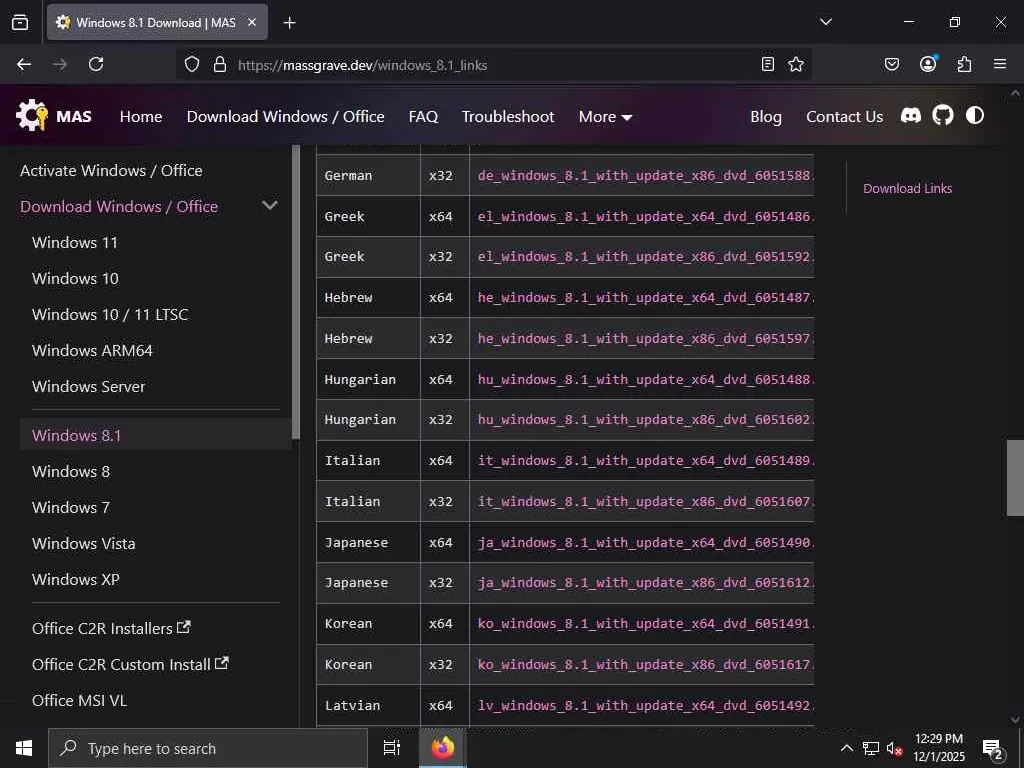The image size is (1024, 768).
Task: Open Task View on taskbar
Action: tap(391, 748)
